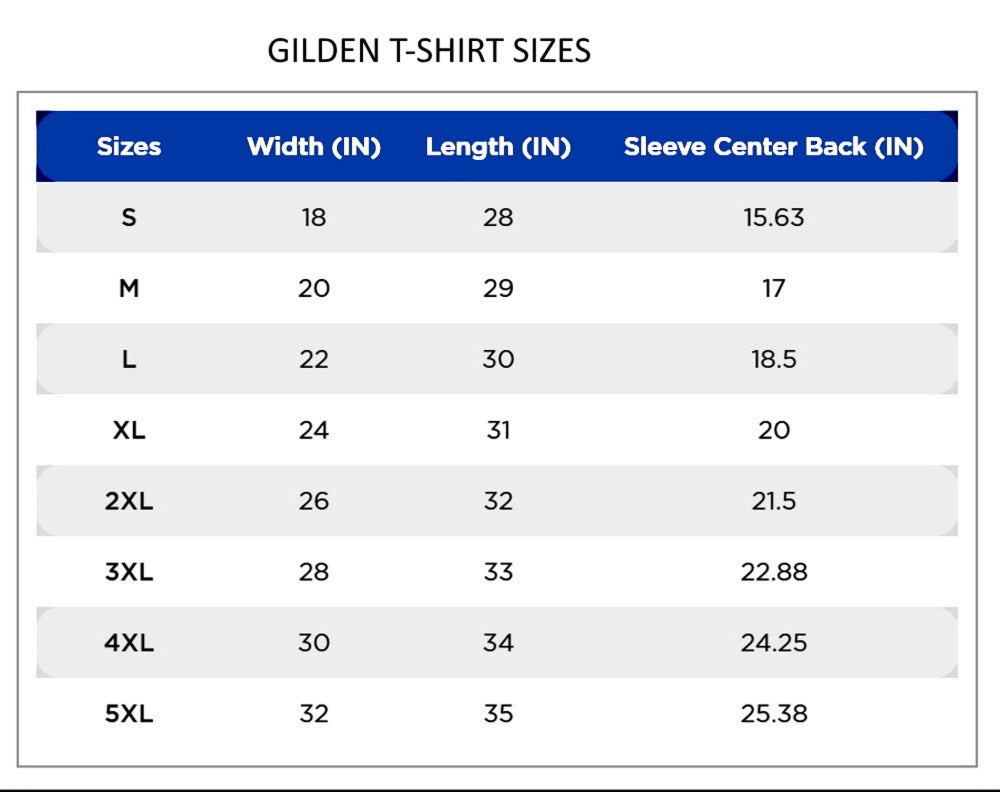Click the 3XL size row label

[x=129, y=572]
